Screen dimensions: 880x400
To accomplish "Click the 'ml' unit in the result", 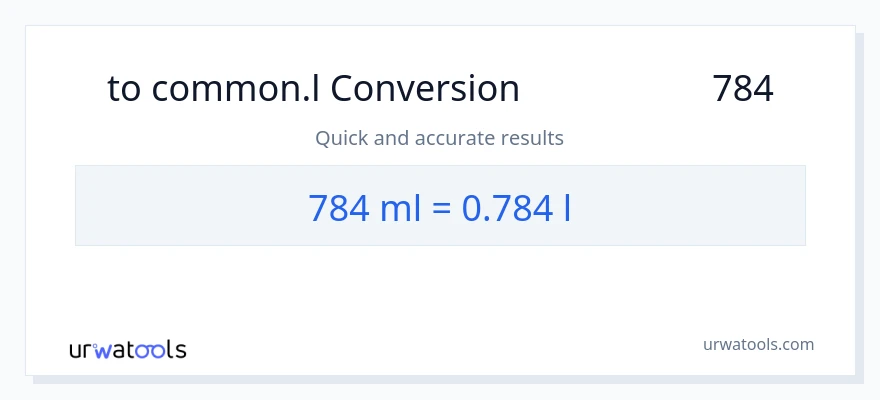I will [x=400, y=207].
